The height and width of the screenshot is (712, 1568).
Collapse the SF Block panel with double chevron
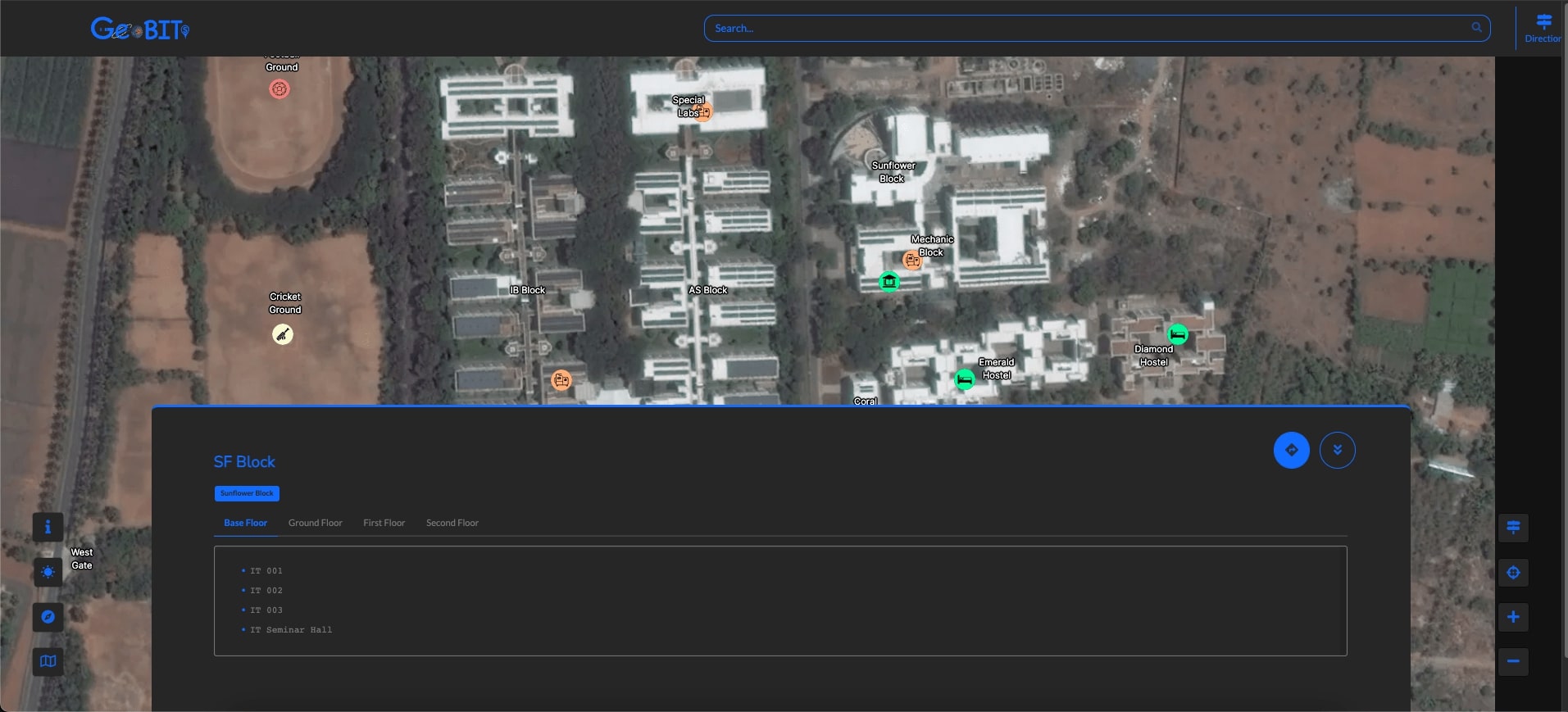point(1338,450)
